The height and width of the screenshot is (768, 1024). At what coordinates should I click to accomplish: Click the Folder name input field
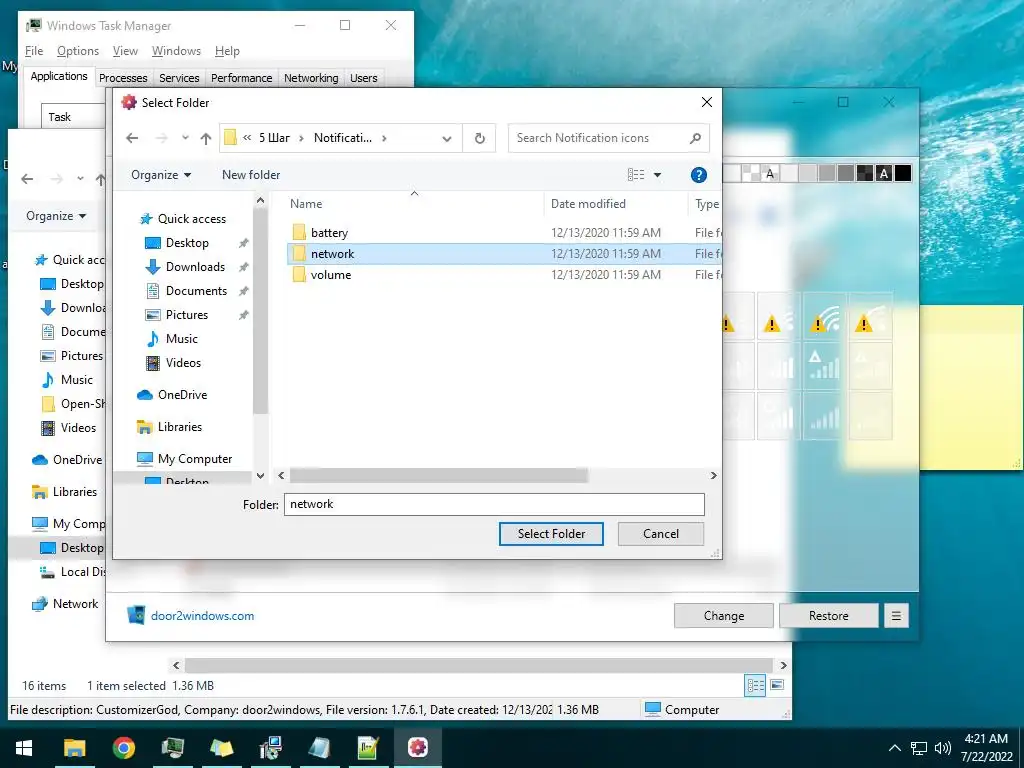pos(494,504)
